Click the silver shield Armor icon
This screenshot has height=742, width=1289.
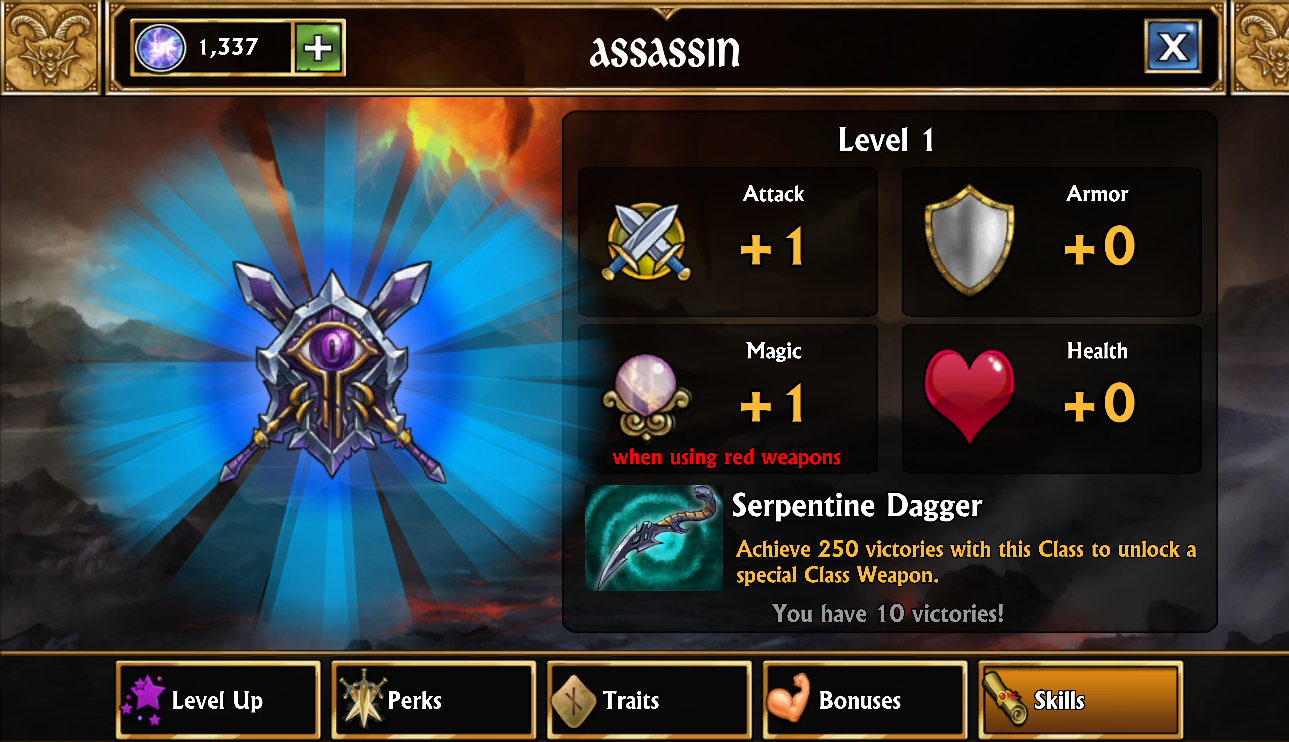pyautogui.click(x=969, y=240)
